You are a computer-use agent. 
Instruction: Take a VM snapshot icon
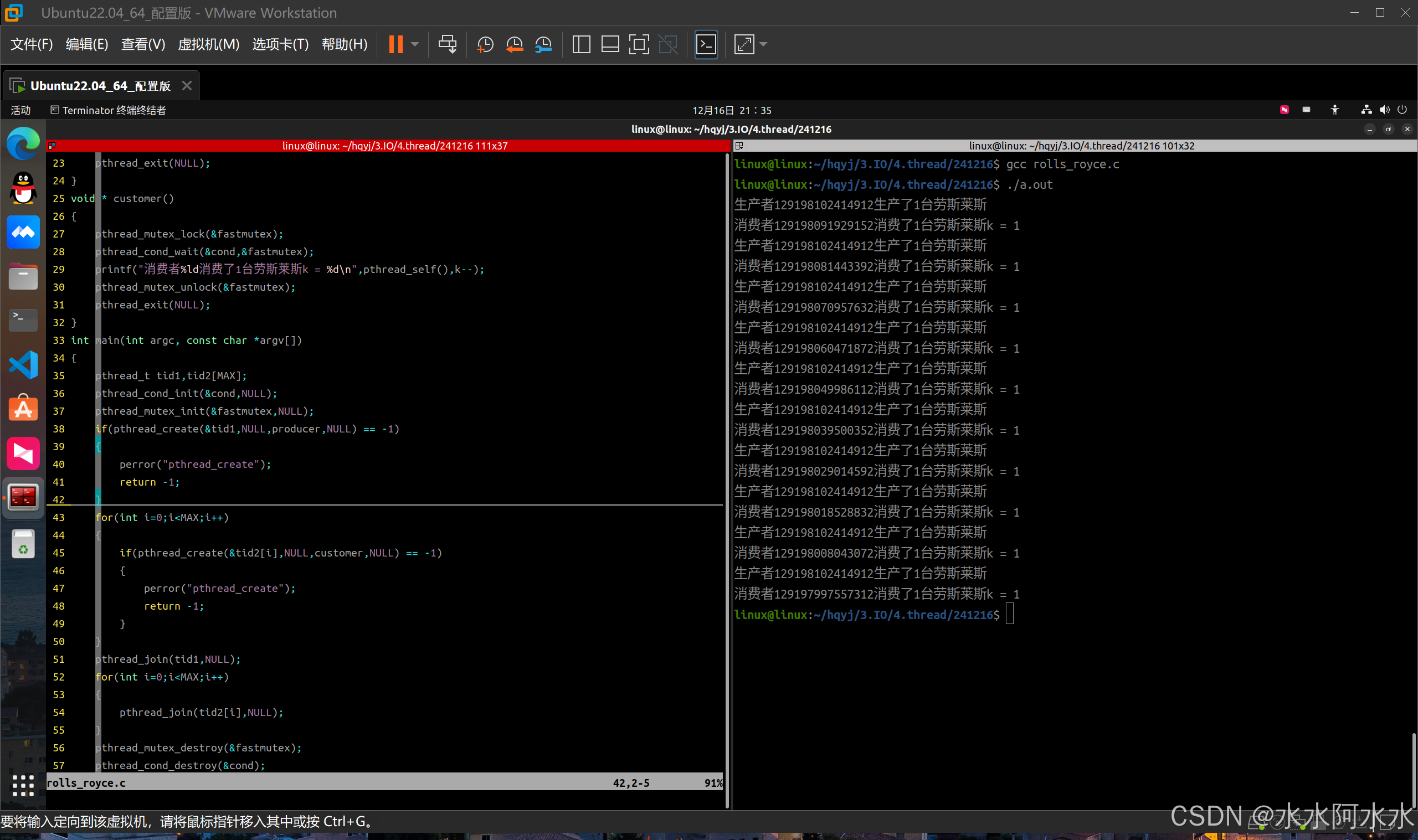tap(485, 44)
